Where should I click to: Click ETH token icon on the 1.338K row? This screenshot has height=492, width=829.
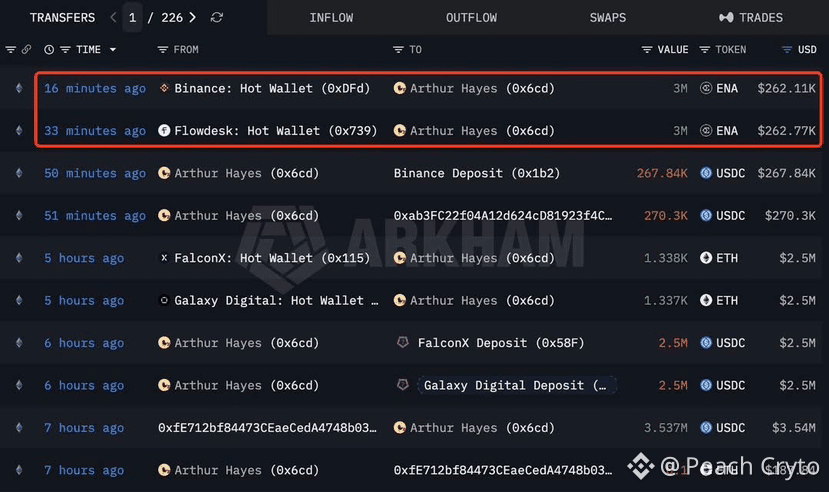(x=706, y=258)
